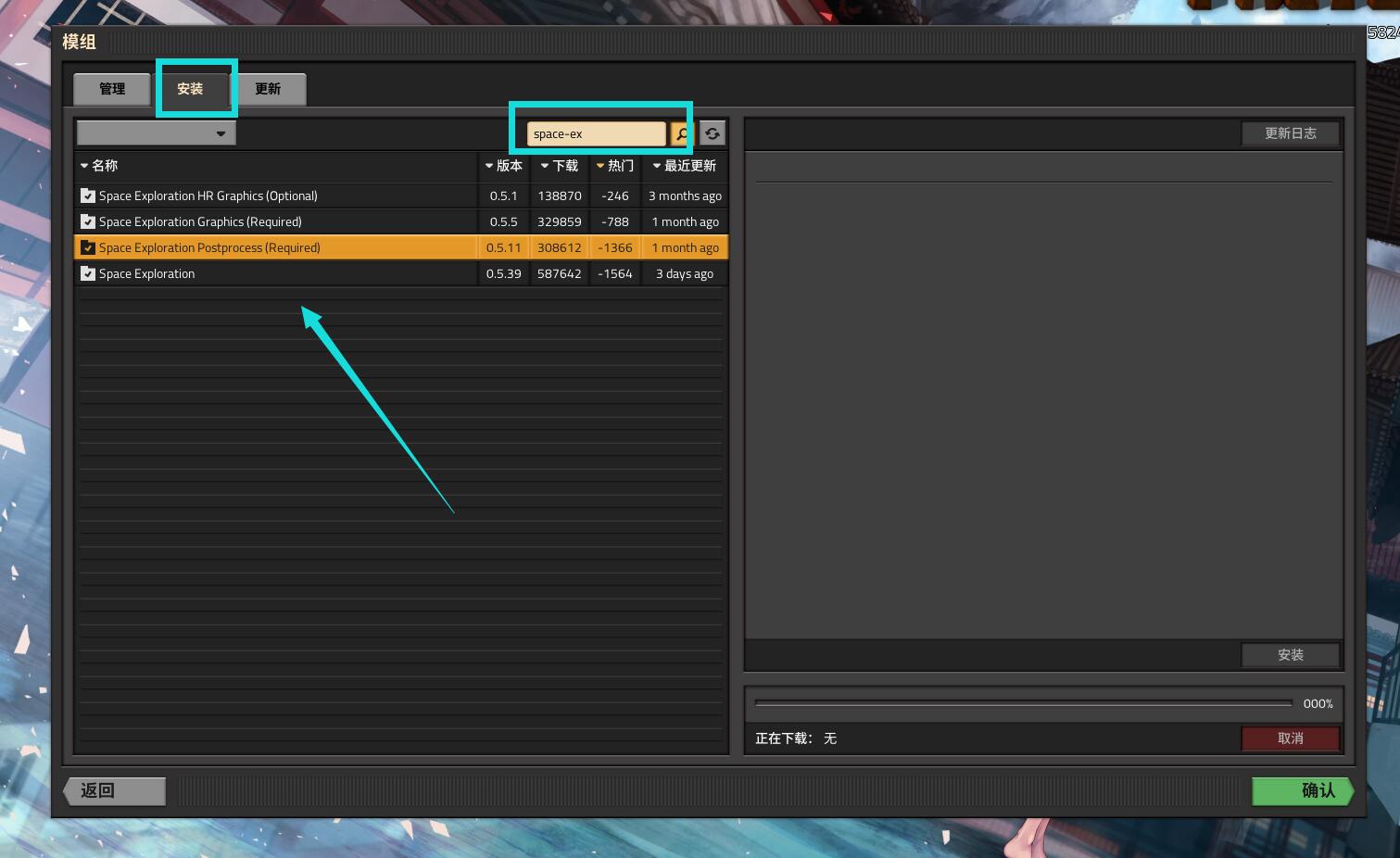
Task: Sort list by 名称 column arrow
Action: (84, 166)
